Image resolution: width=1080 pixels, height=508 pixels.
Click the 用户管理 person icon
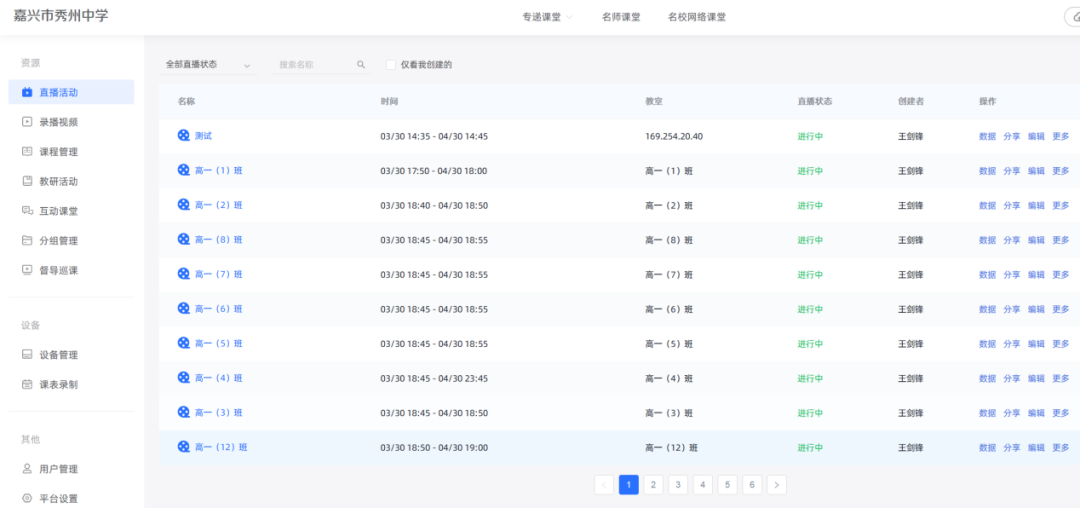click(27, 469)
